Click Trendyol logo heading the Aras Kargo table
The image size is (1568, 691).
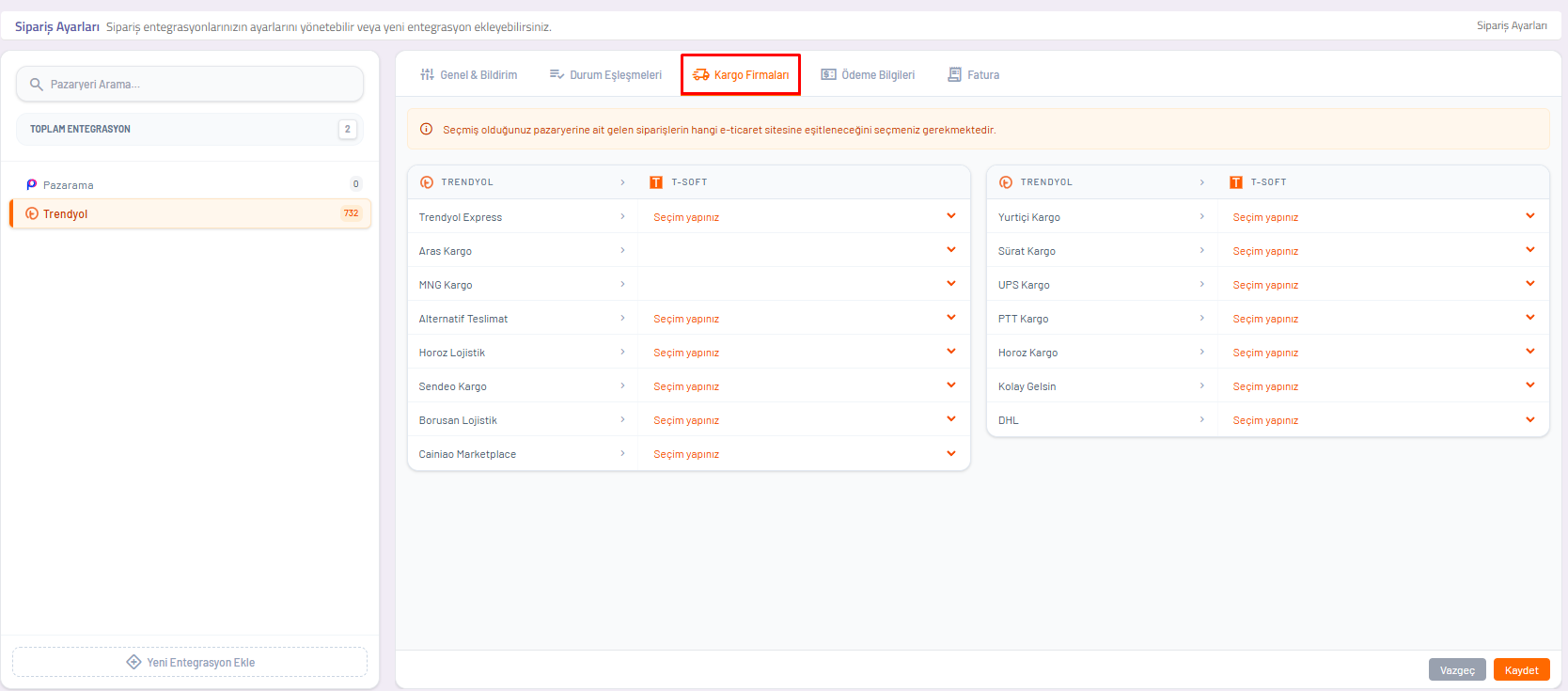[427, 182]
